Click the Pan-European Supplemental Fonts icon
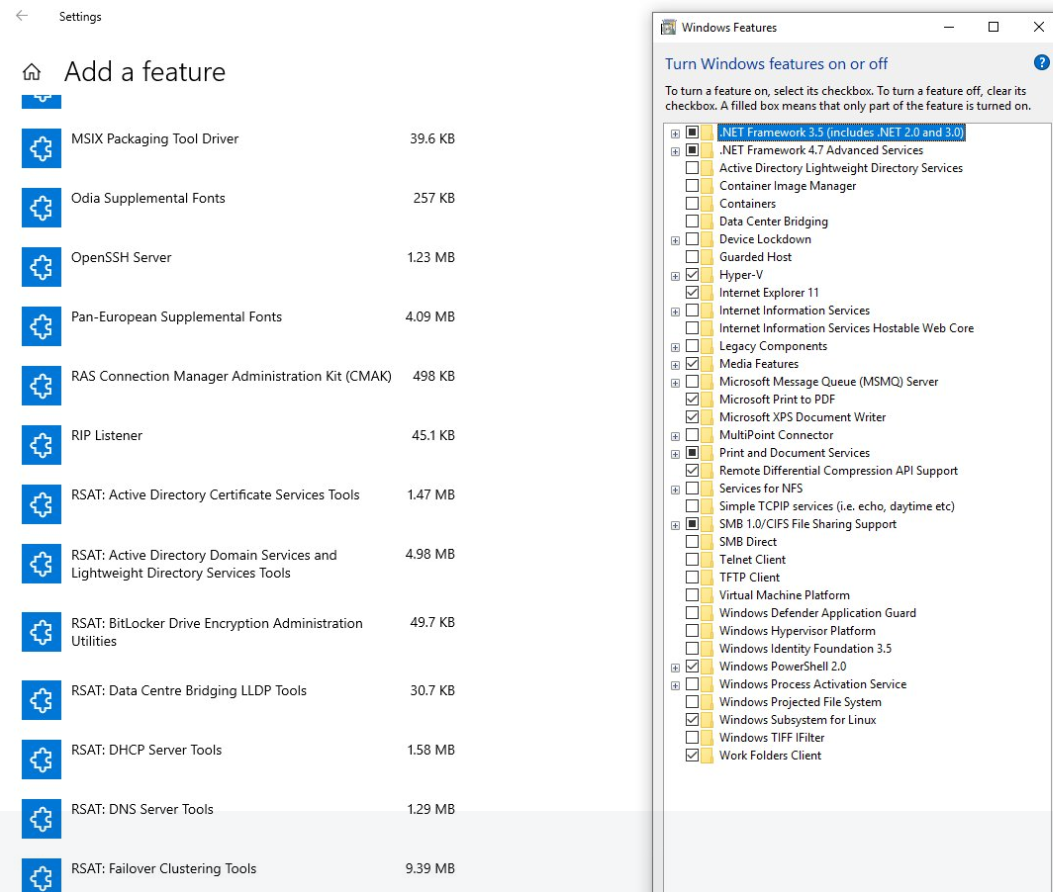The height and width of the screenshot is (892, 1053). pos(41,326)
